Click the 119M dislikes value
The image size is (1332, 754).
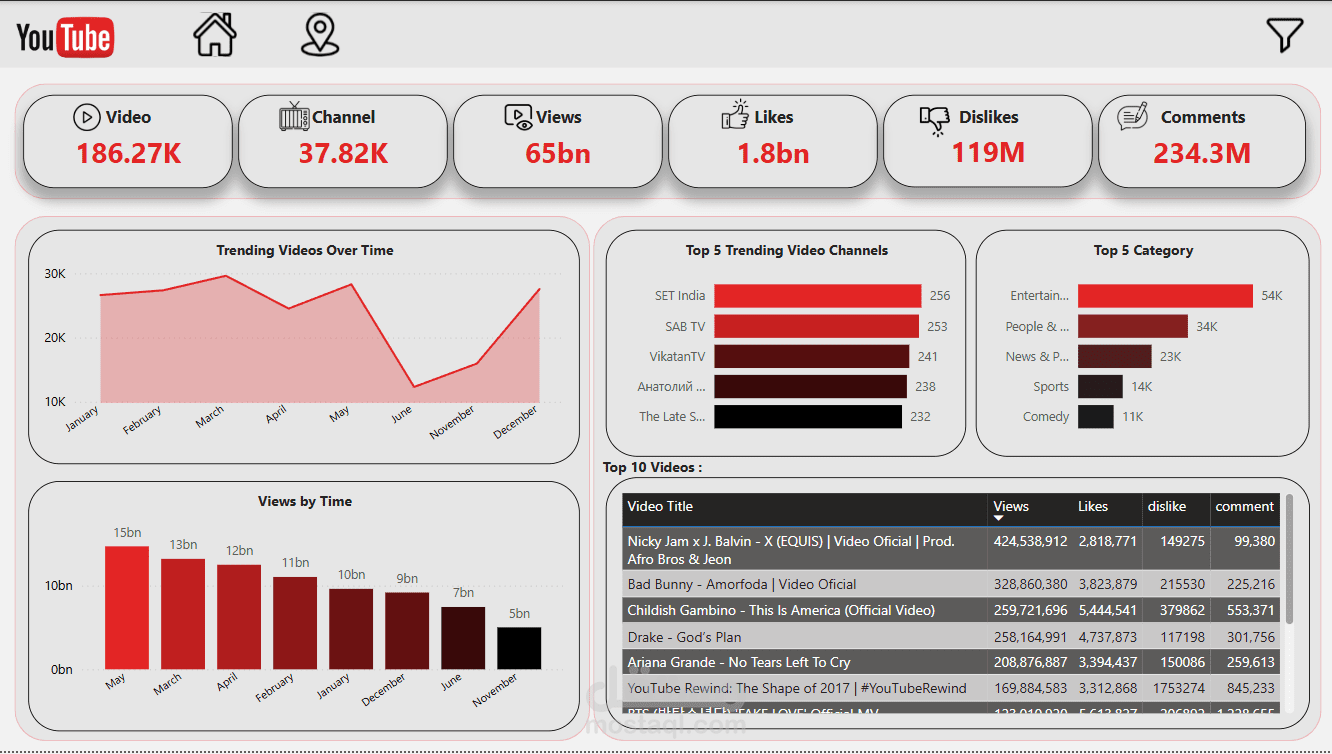[988, 153]
